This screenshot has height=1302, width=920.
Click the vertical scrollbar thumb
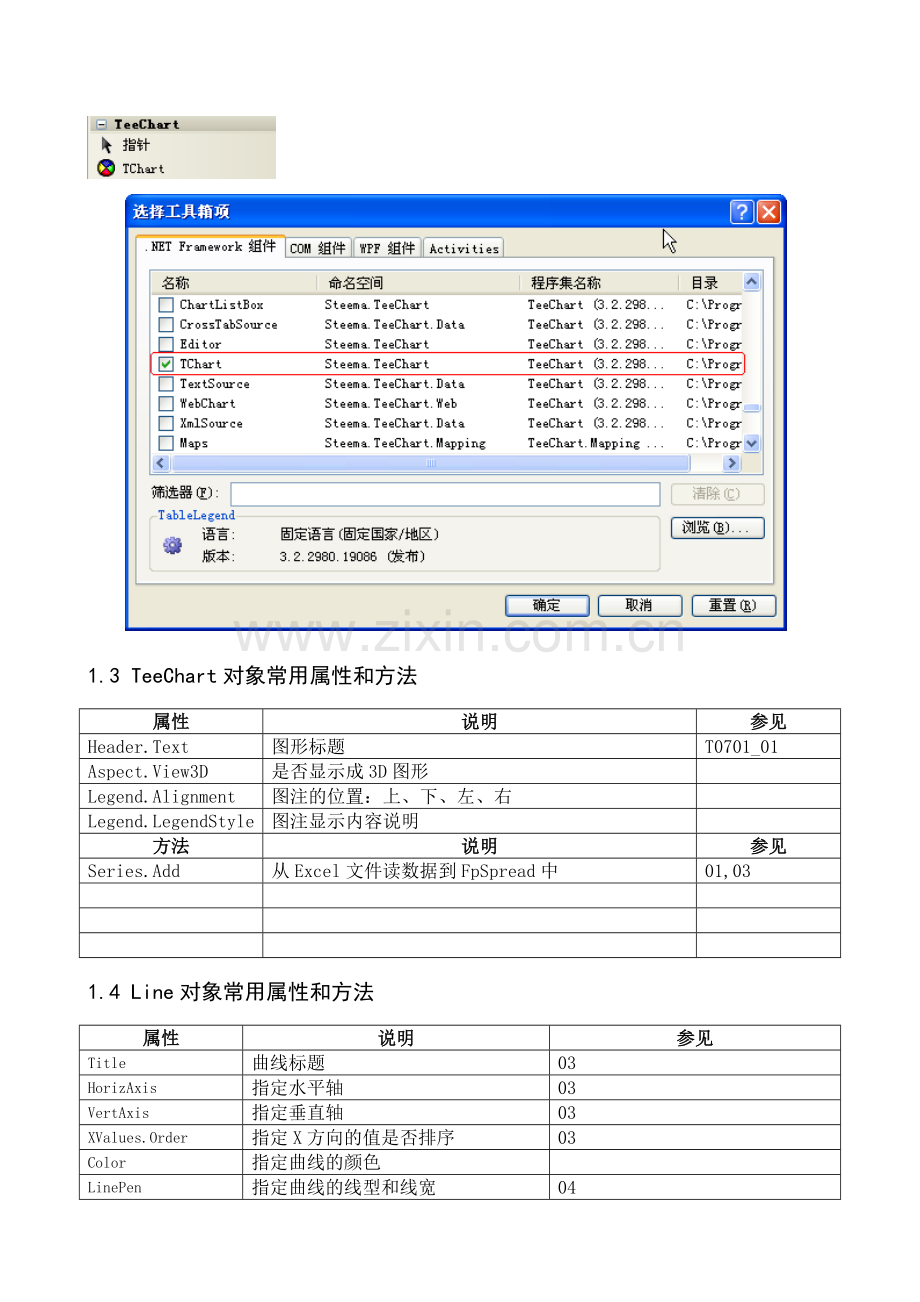coord(752,408)
